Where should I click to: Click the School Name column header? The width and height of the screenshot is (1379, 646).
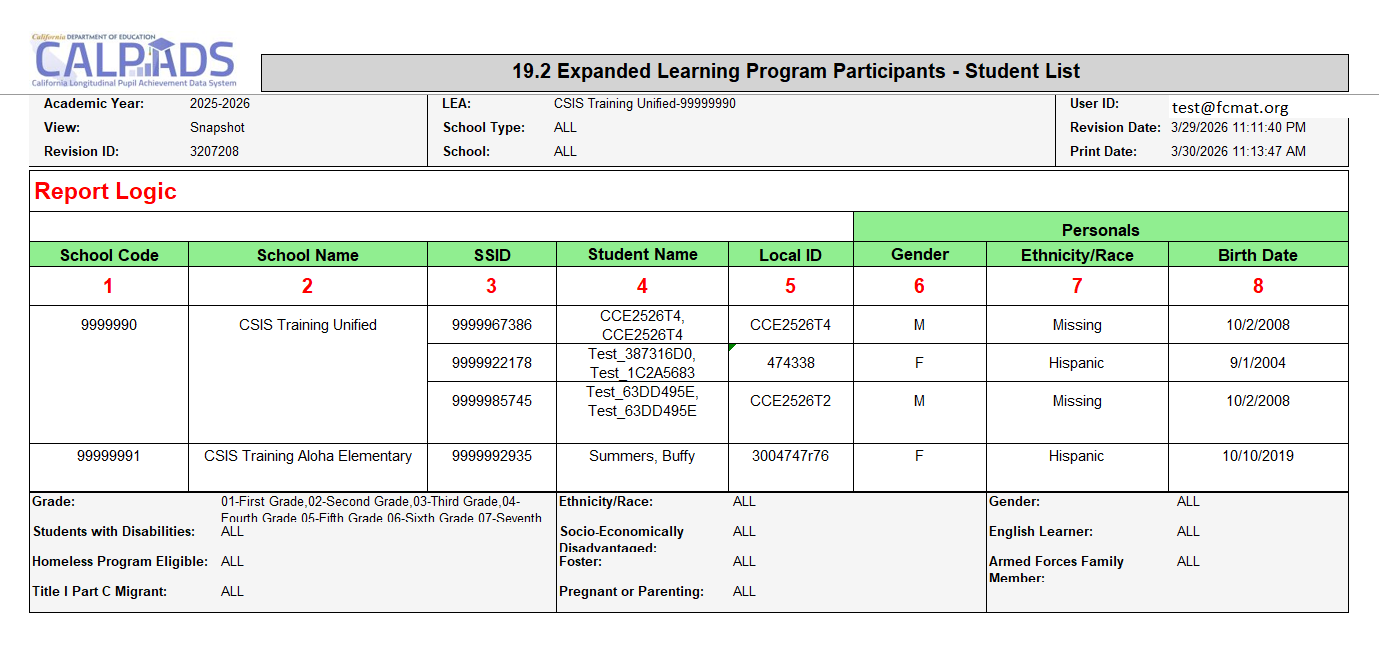tap(307, 255)
